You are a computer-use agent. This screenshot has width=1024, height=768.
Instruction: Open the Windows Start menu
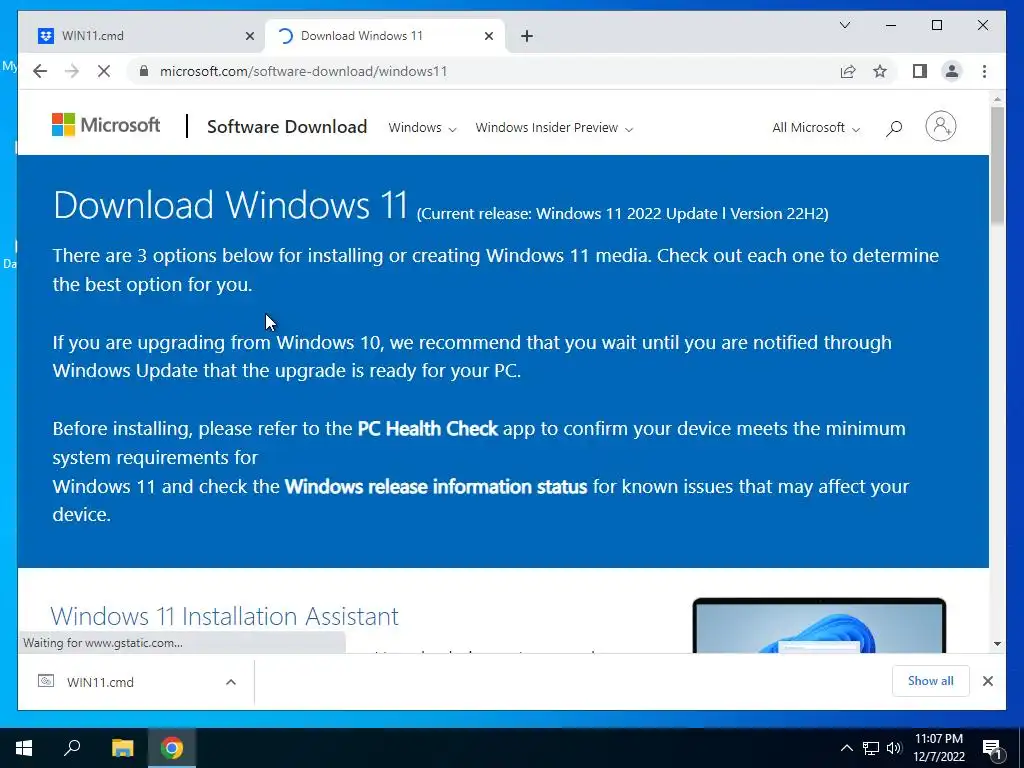[24, 748]
